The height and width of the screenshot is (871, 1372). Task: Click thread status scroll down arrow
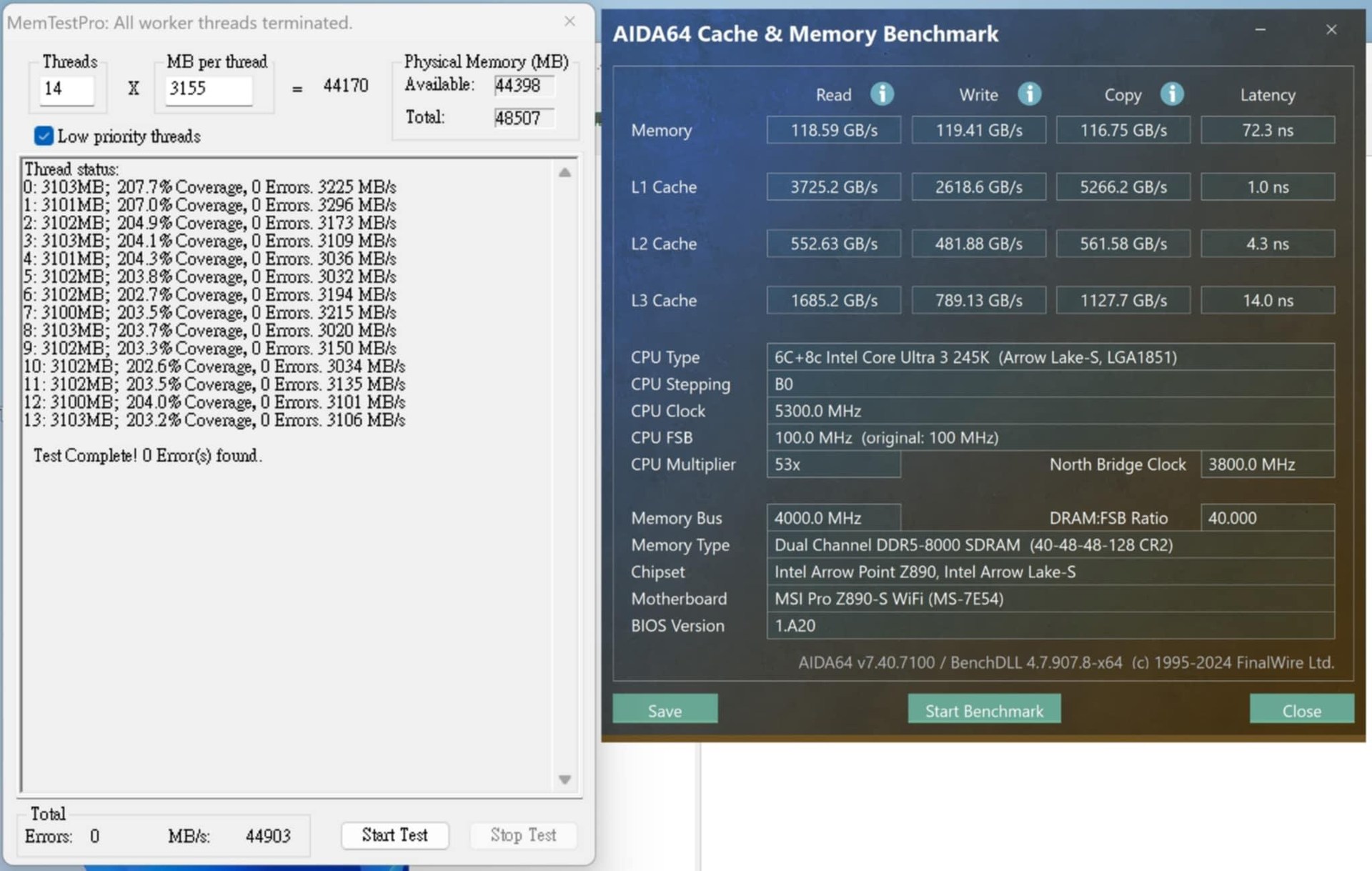[565, 779]
